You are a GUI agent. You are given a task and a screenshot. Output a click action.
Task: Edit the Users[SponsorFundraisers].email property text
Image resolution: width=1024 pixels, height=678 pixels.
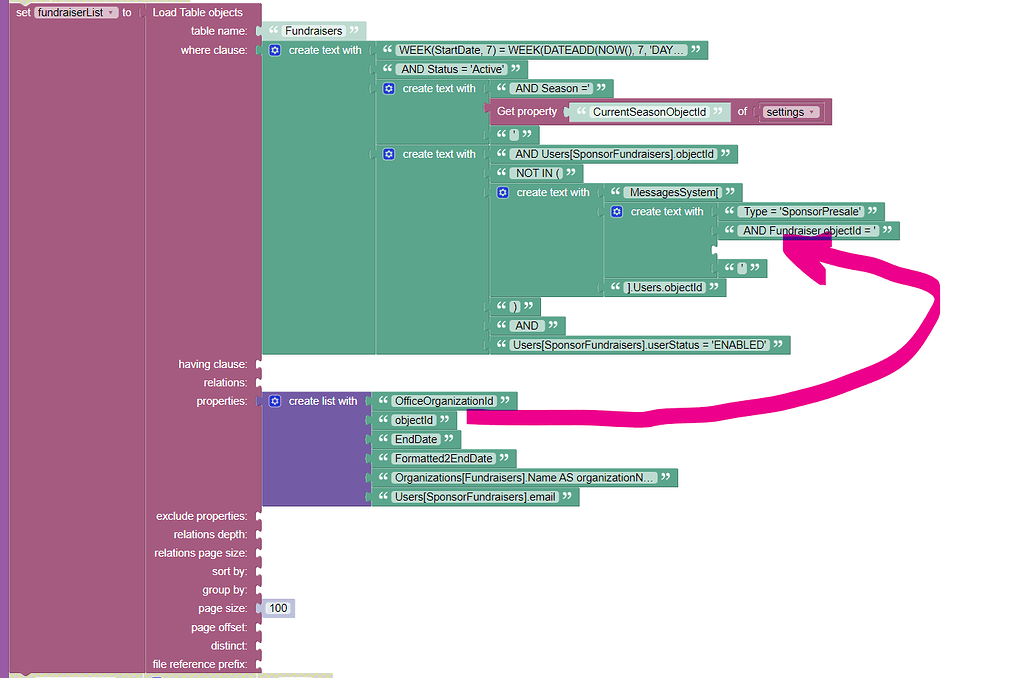pos(474,497)
